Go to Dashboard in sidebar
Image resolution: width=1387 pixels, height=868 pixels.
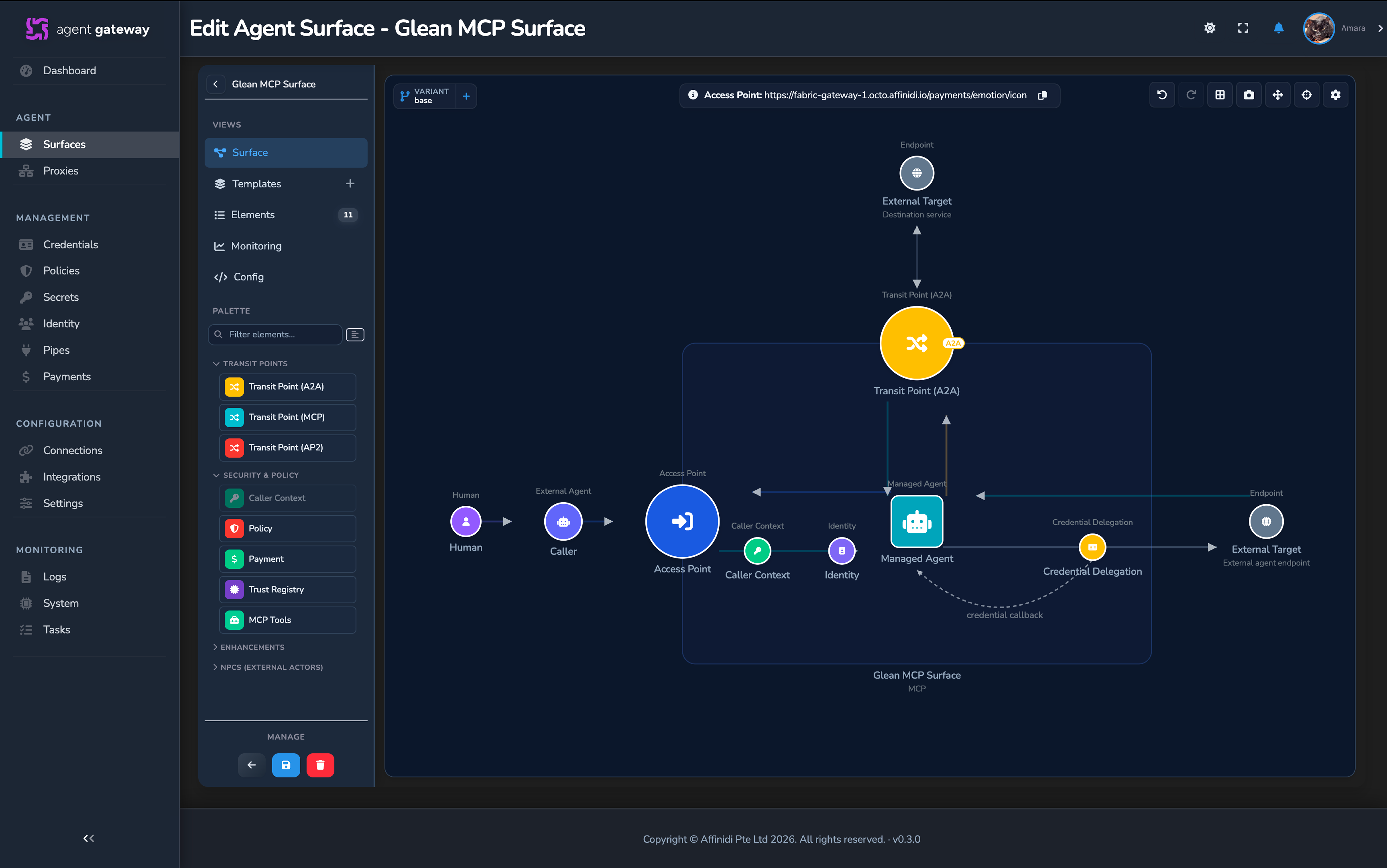click(x=89, y=71)
